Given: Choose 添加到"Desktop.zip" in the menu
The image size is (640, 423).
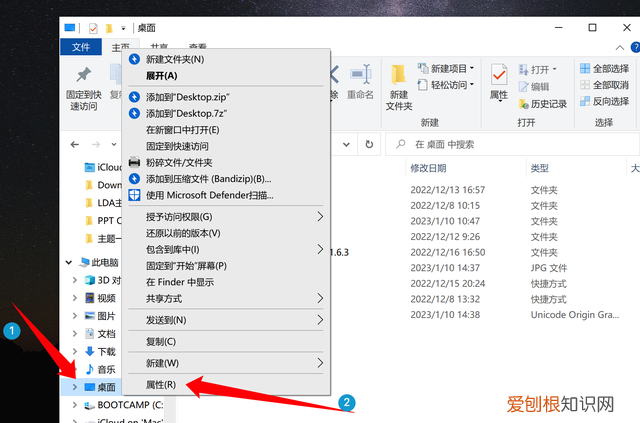Looking at the screenshot, I should pos(227,97).
